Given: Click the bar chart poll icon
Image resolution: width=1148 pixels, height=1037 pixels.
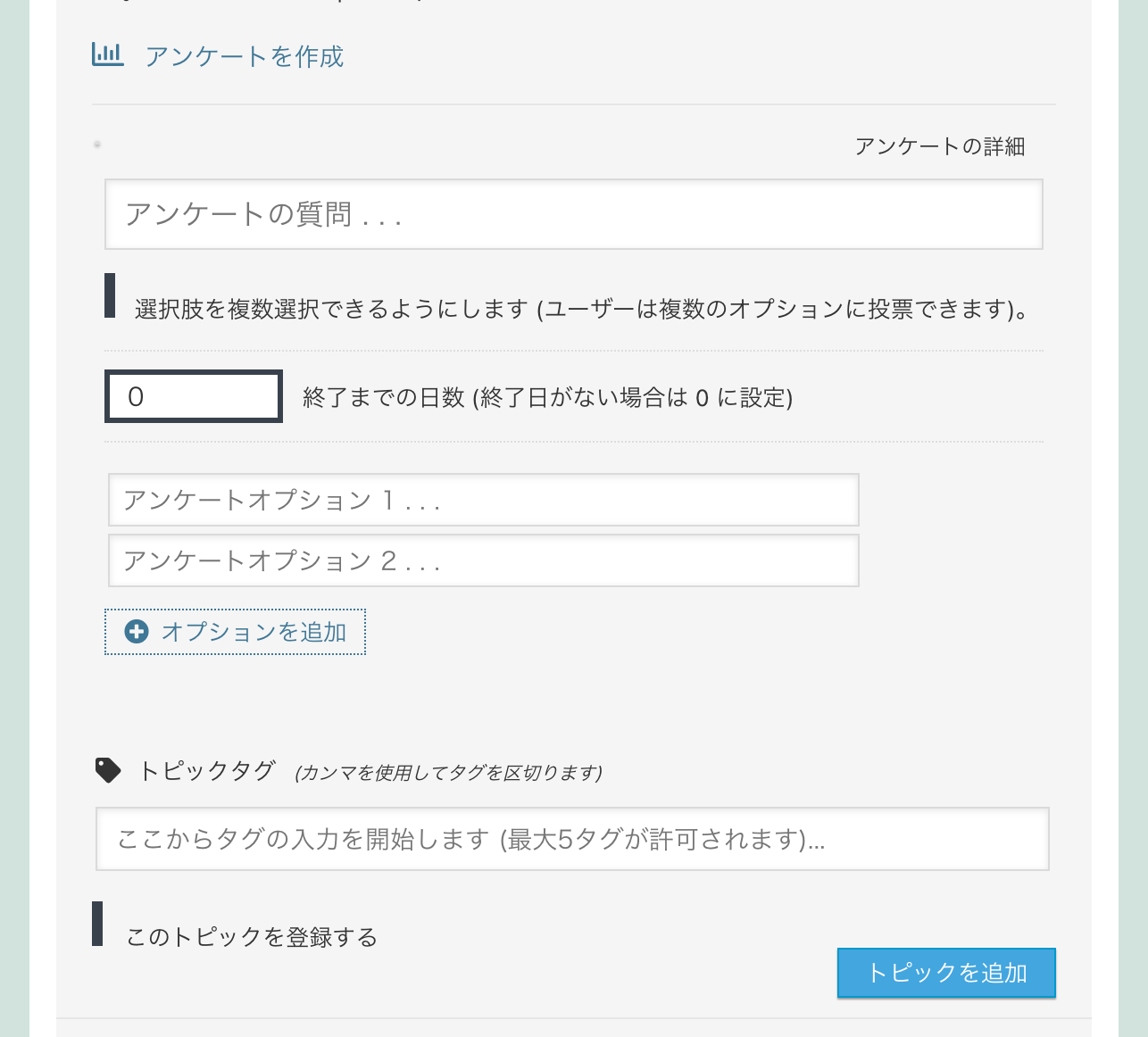Looking at the screenshot, I should point(107,54).
